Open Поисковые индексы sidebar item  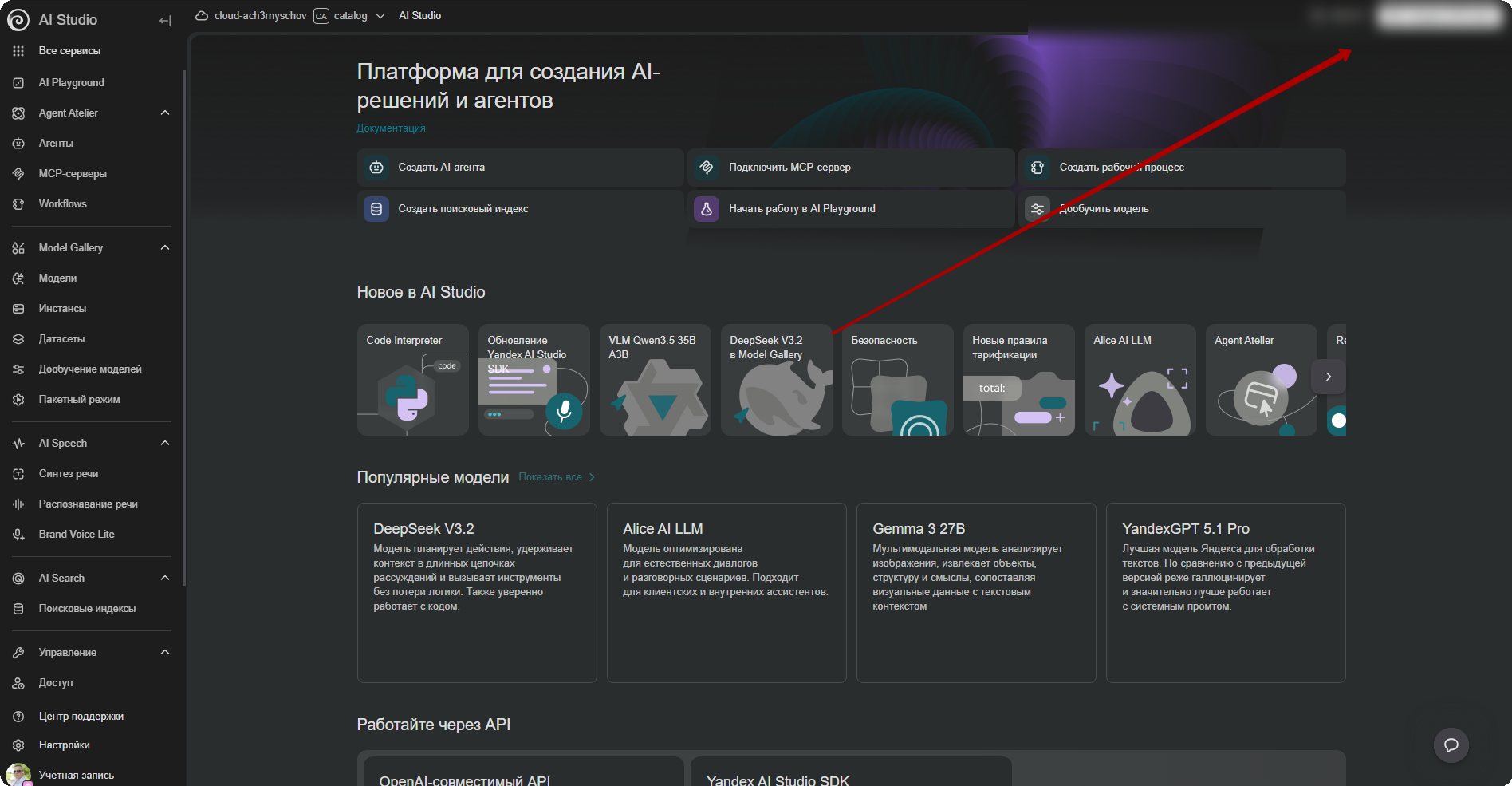[92, 609]
